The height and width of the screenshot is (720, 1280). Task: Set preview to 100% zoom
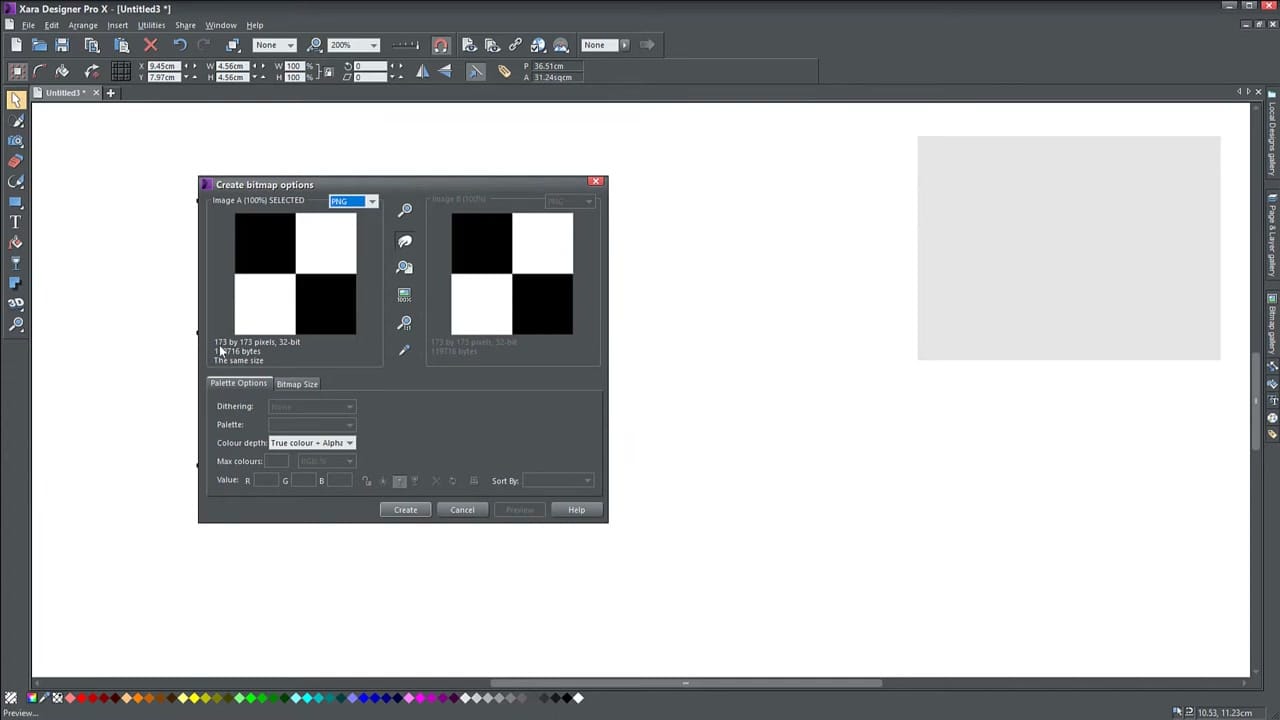coord(404,294)
